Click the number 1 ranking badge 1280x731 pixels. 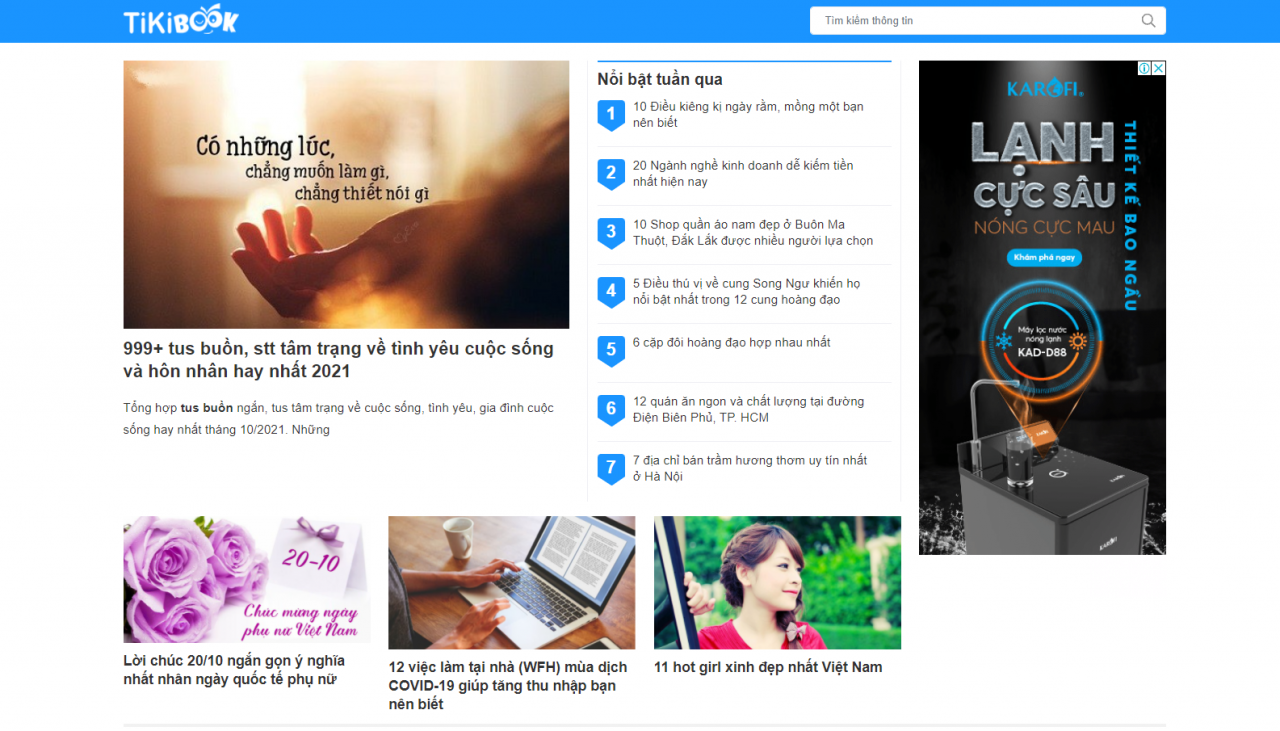[x=611, y=115]
